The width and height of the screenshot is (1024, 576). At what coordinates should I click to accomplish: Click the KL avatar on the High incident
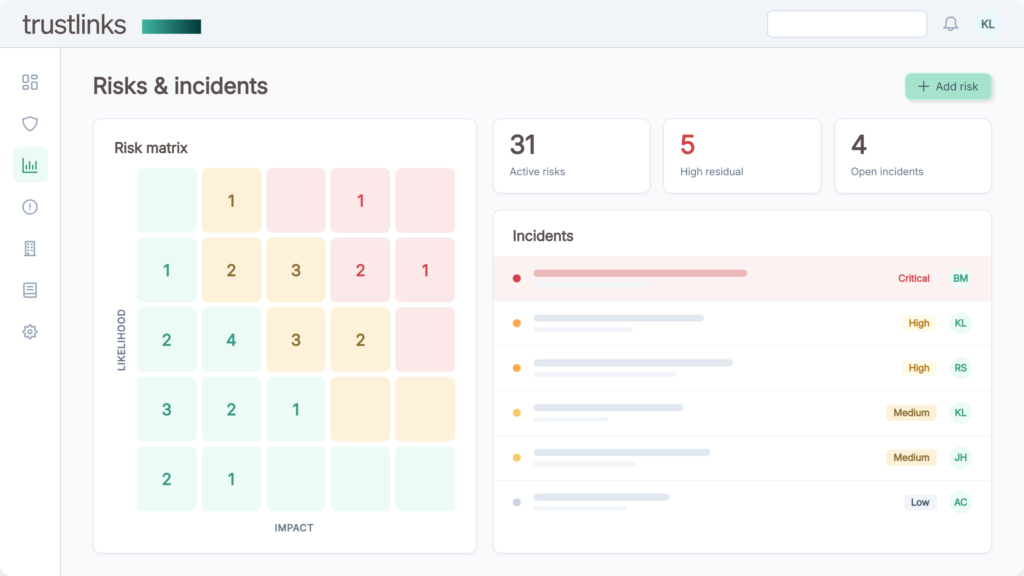(960, 323)
